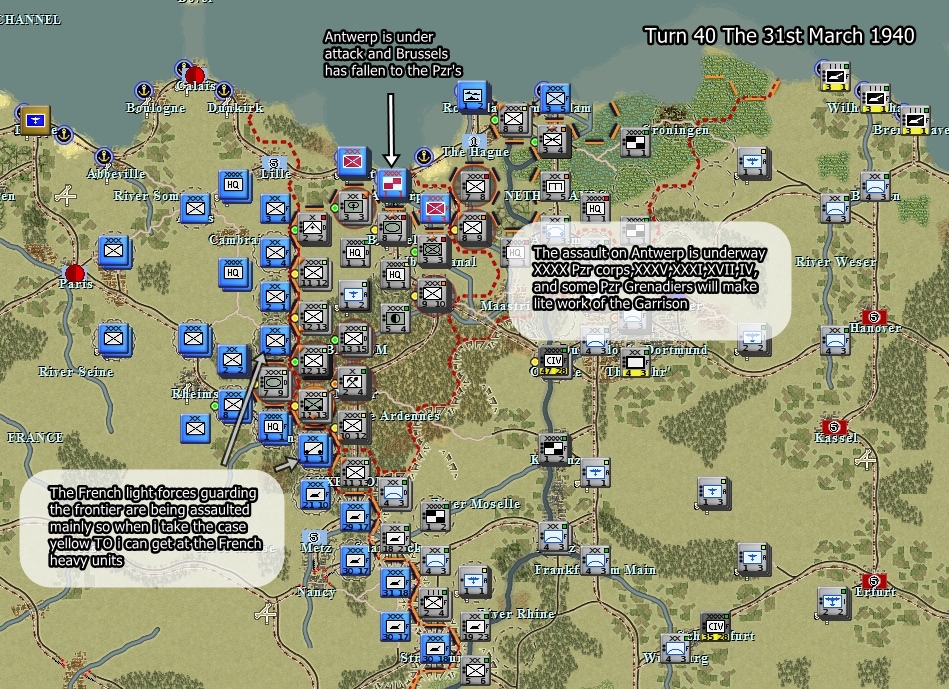
Task: Select the German tank division 19 23
Action: point(474,627)
